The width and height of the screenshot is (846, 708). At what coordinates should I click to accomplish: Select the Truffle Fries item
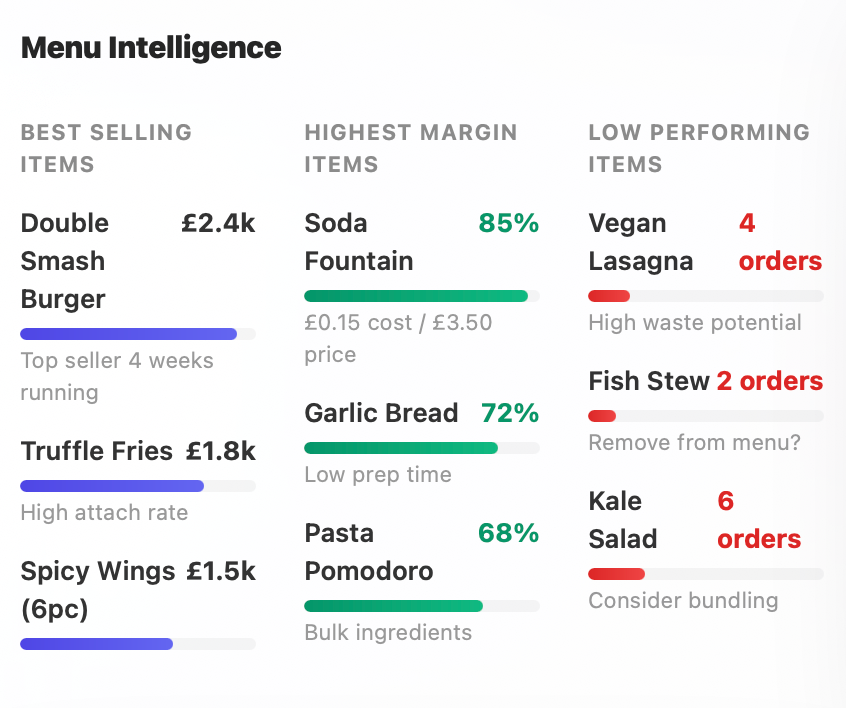(85, 451)
